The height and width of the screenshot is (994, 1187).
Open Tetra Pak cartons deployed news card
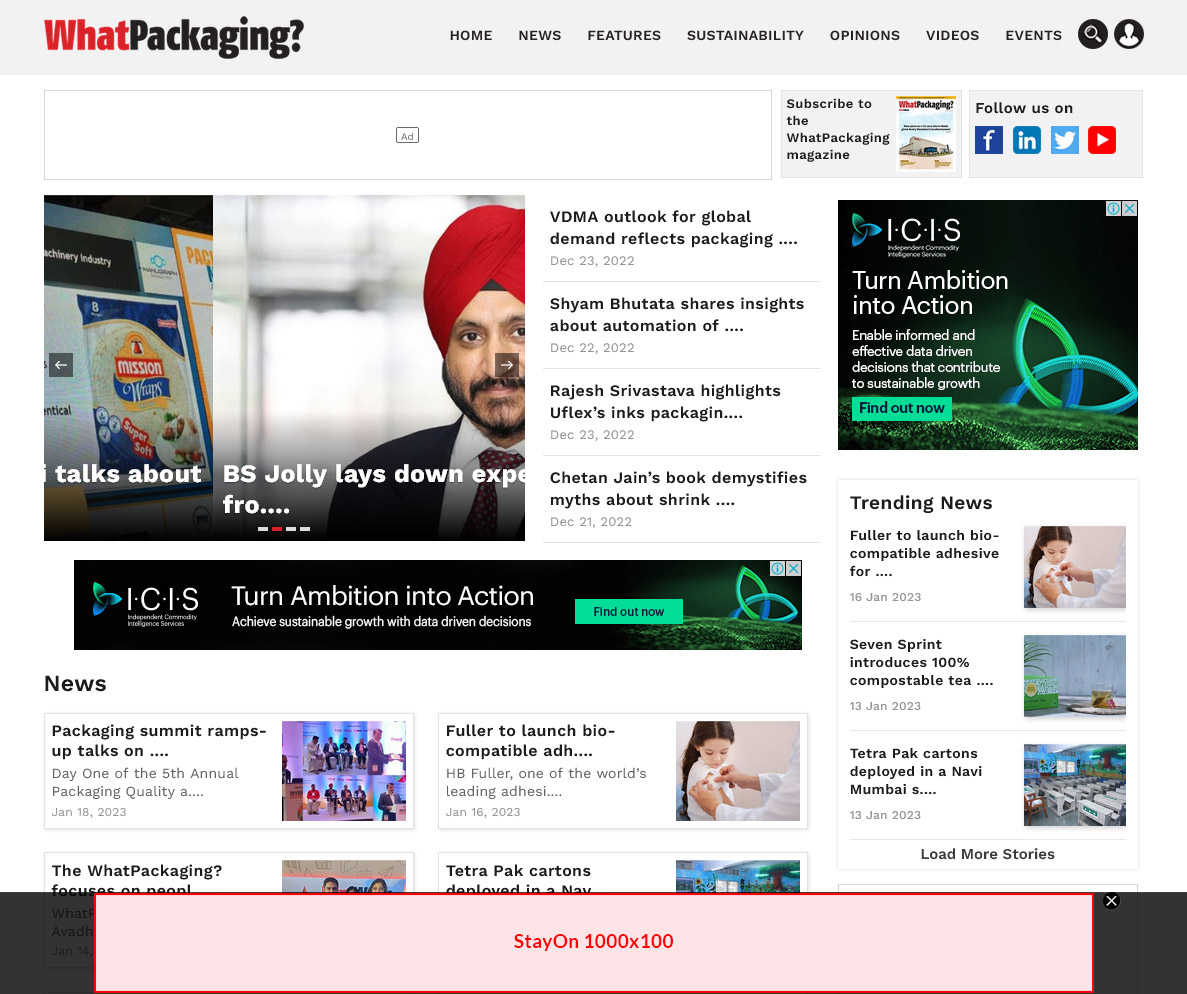click(x=622, y=873)
